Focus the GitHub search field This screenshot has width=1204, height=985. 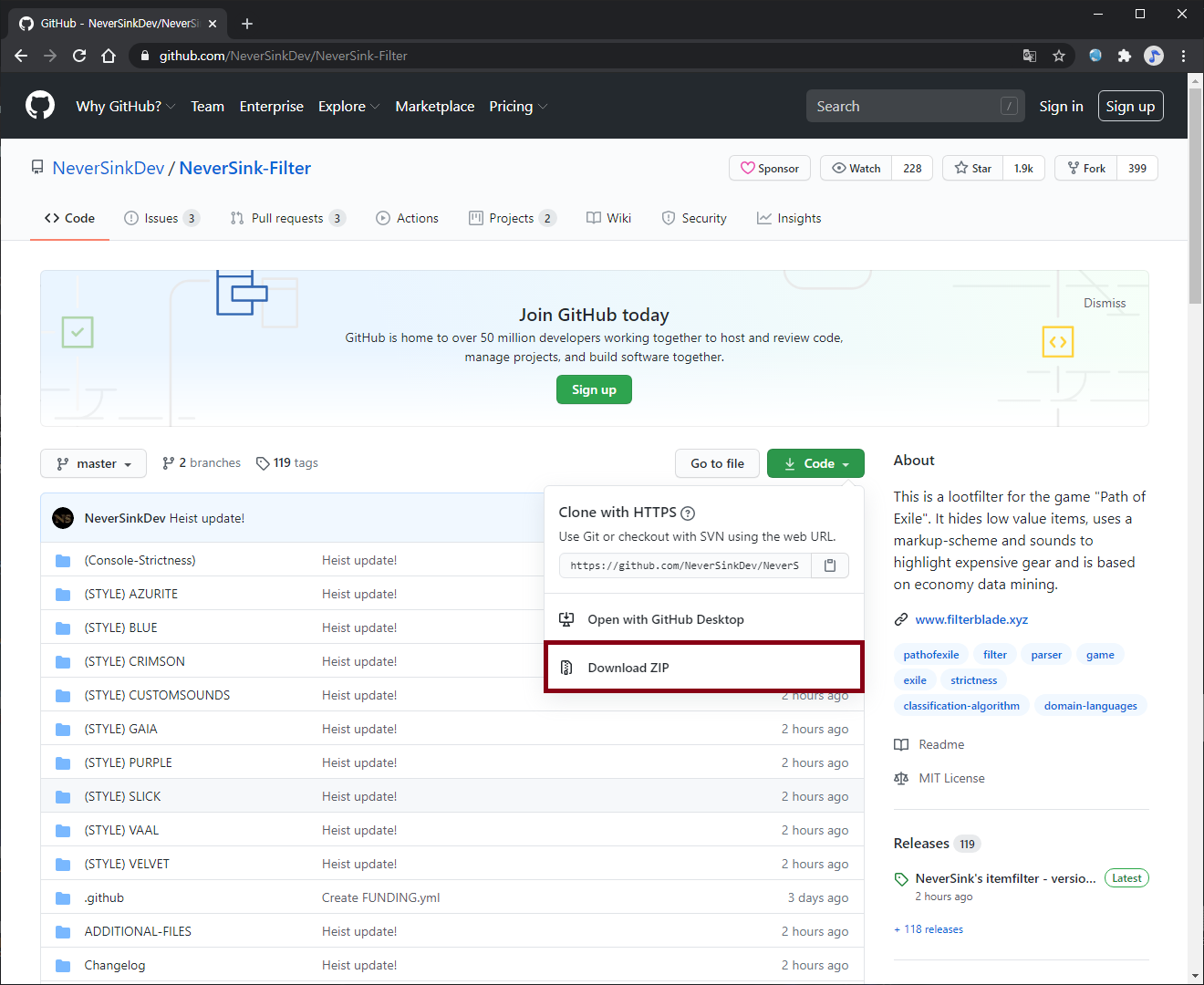click(x=915, y=107)
